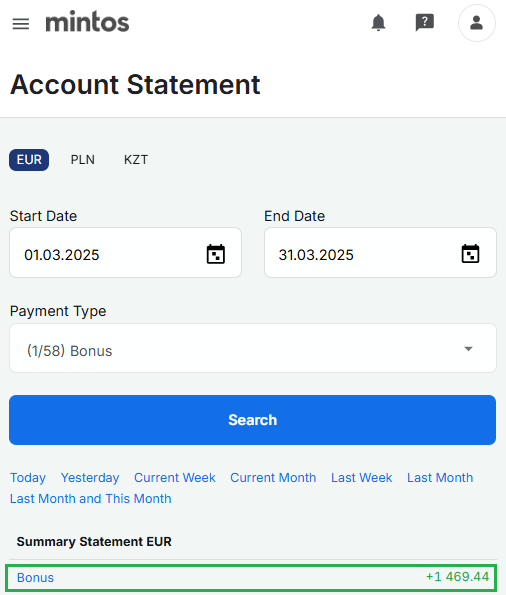Viewport: 506px width, 595px height.
Task: Switch to the KZT currency tab
Action: [x=136, y=160]
